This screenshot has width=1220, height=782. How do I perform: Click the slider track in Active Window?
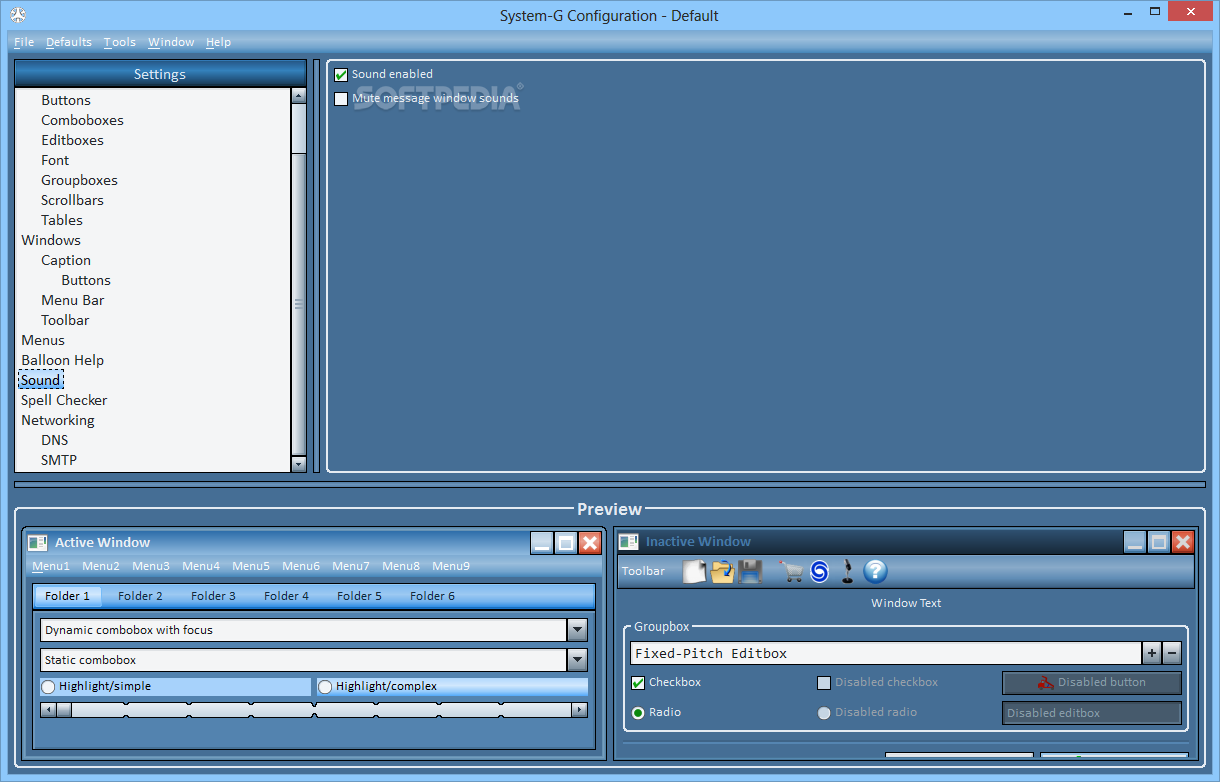[x=314, y=710]
